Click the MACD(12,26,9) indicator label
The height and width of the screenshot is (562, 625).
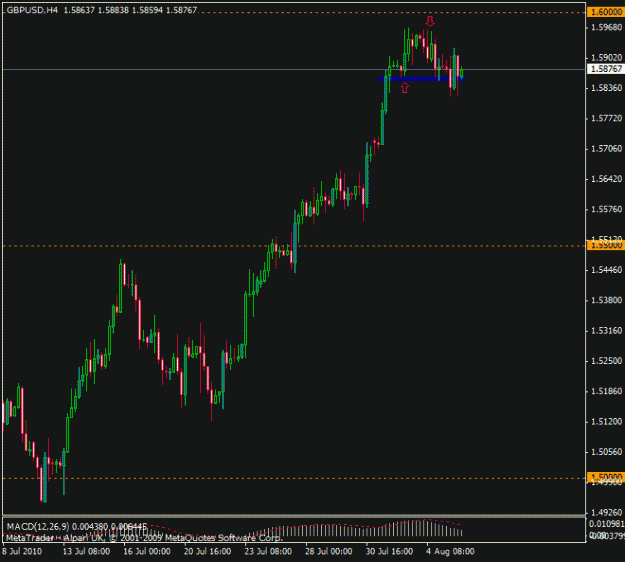[38, 527]
